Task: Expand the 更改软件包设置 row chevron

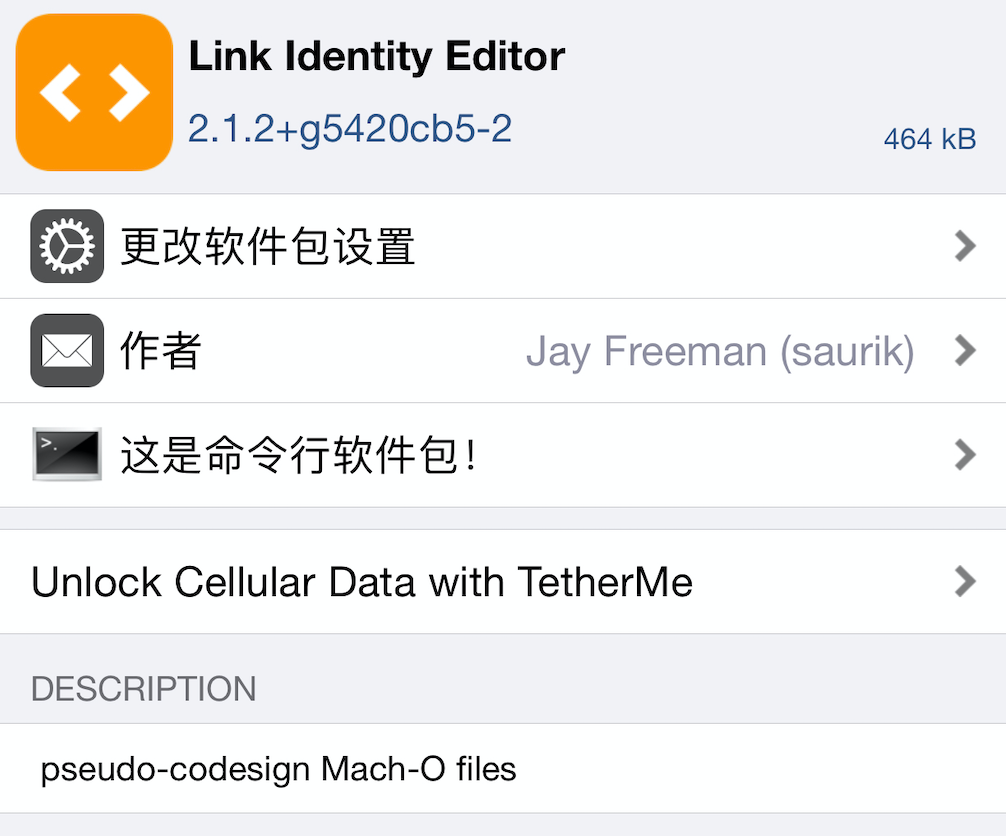Action: pyautogui.click(x=964, y=246)
